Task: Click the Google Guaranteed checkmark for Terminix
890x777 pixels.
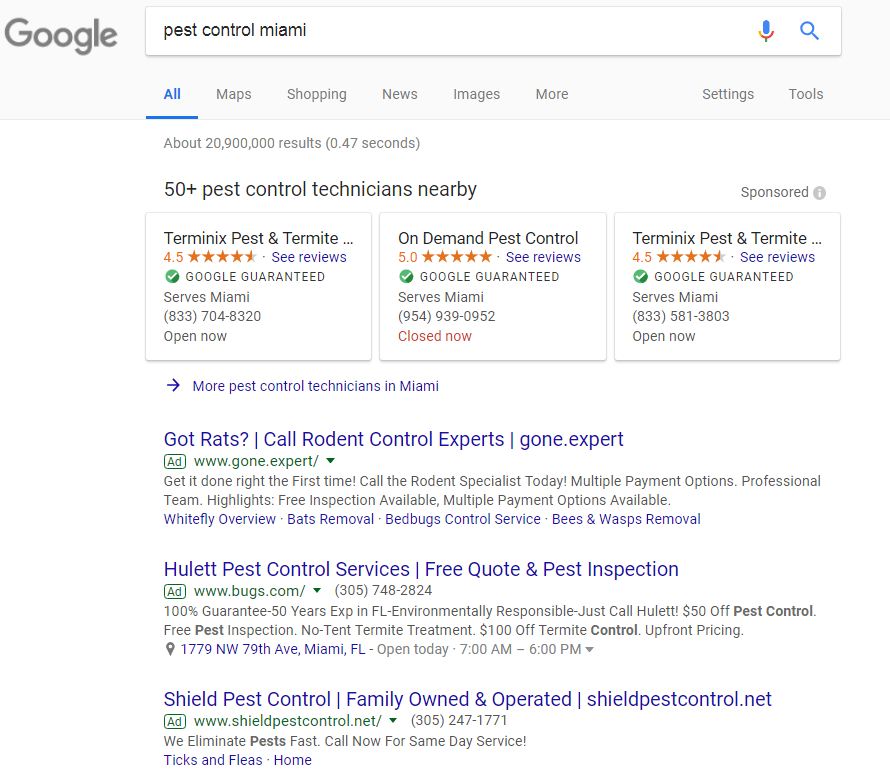Action: (171, 277)
